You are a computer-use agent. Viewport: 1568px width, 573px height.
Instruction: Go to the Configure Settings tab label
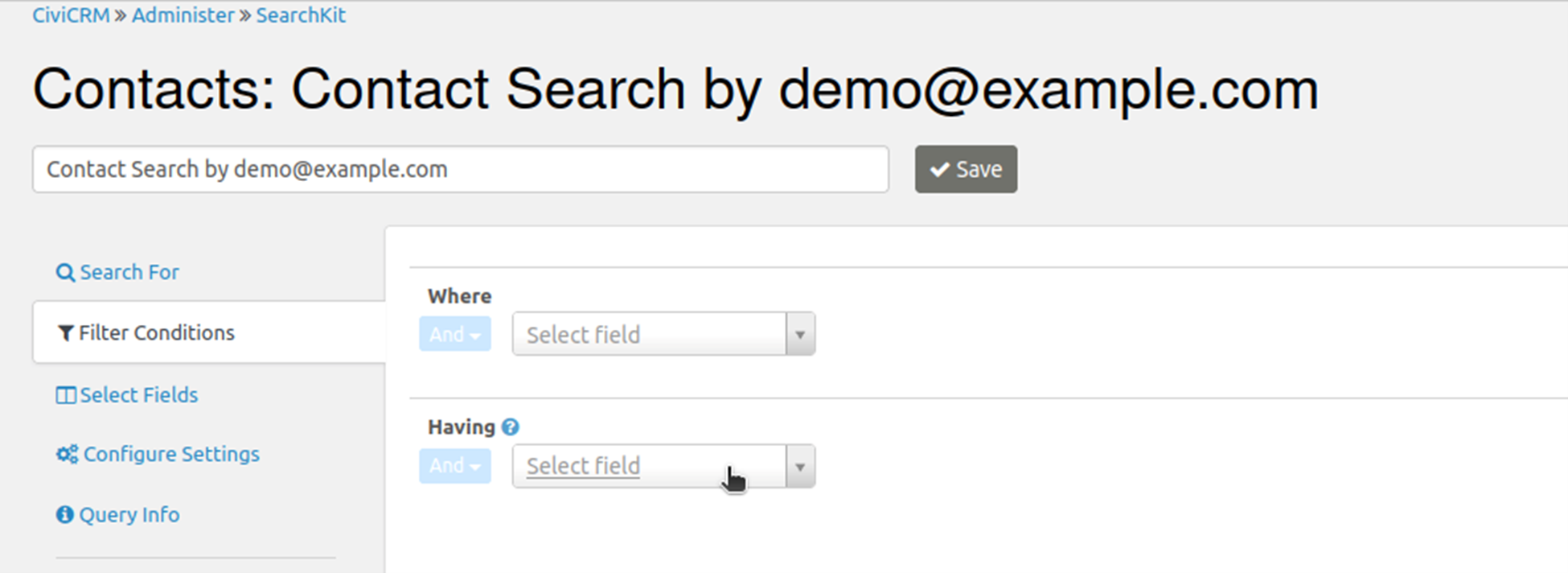(x=171, y=455)
